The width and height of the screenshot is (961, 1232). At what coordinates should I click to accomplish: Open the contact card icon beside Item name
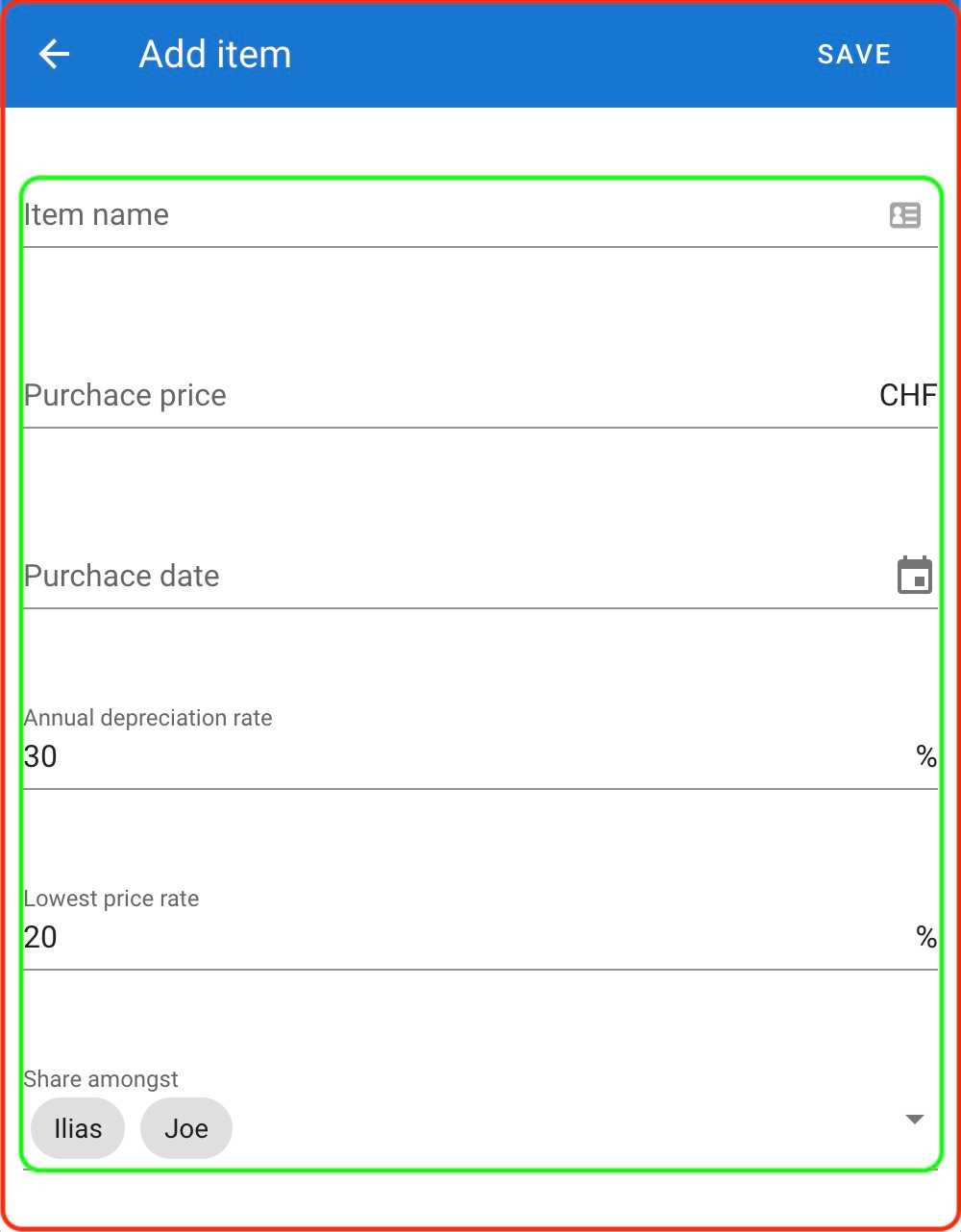click(x=905, y=215)
